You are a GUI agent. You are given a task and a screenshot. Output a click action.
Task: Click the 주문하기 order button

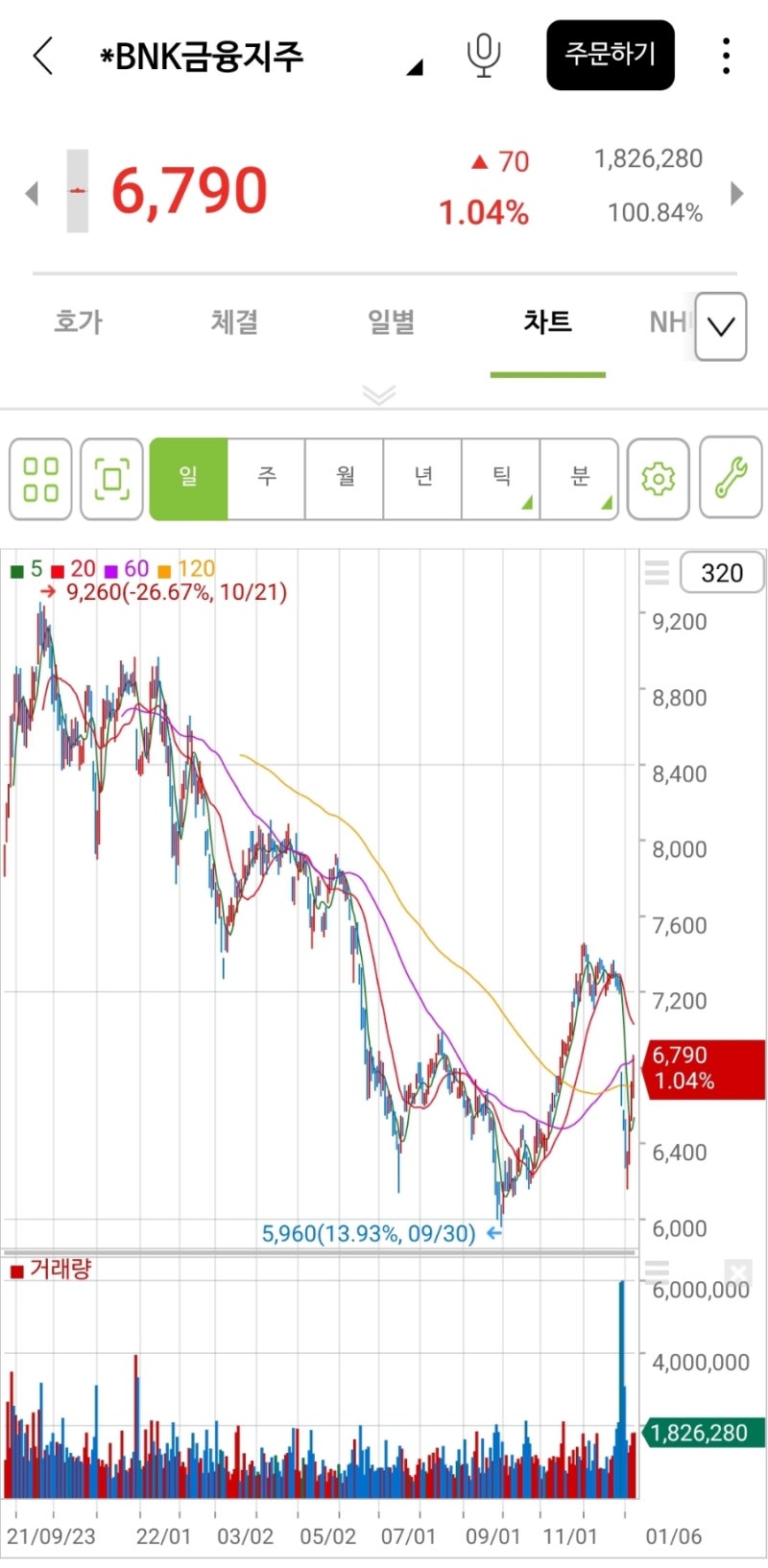(611, 55)
